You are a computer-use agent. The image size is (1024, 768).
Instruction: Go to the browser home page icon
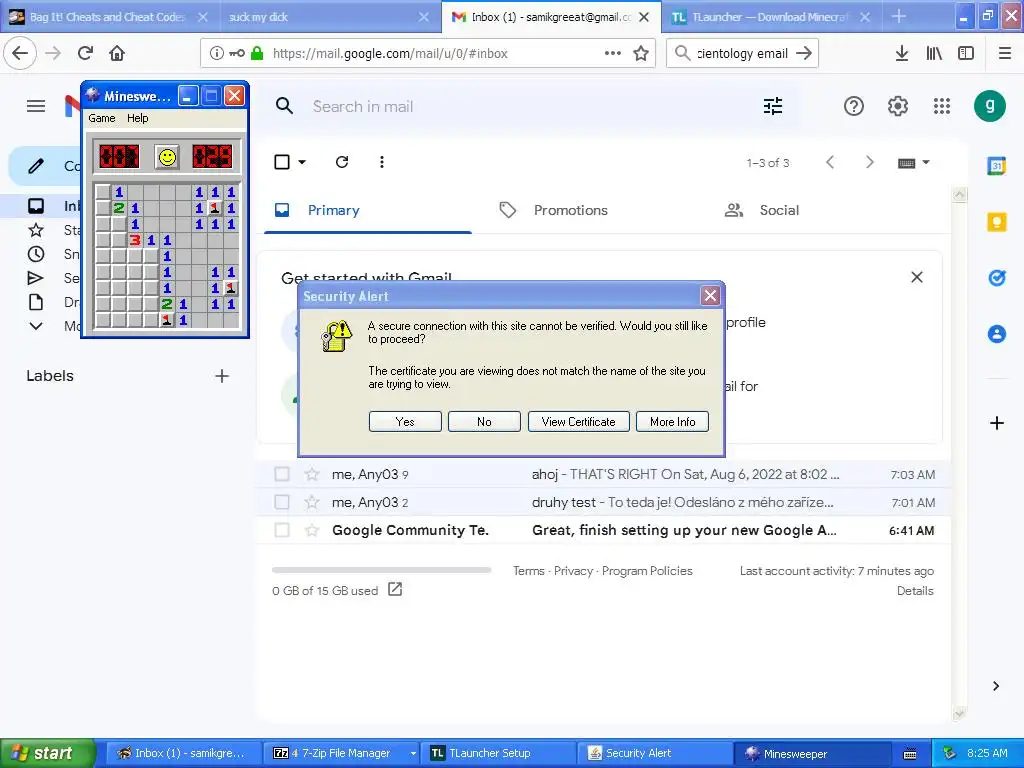[x=117, y=53]
